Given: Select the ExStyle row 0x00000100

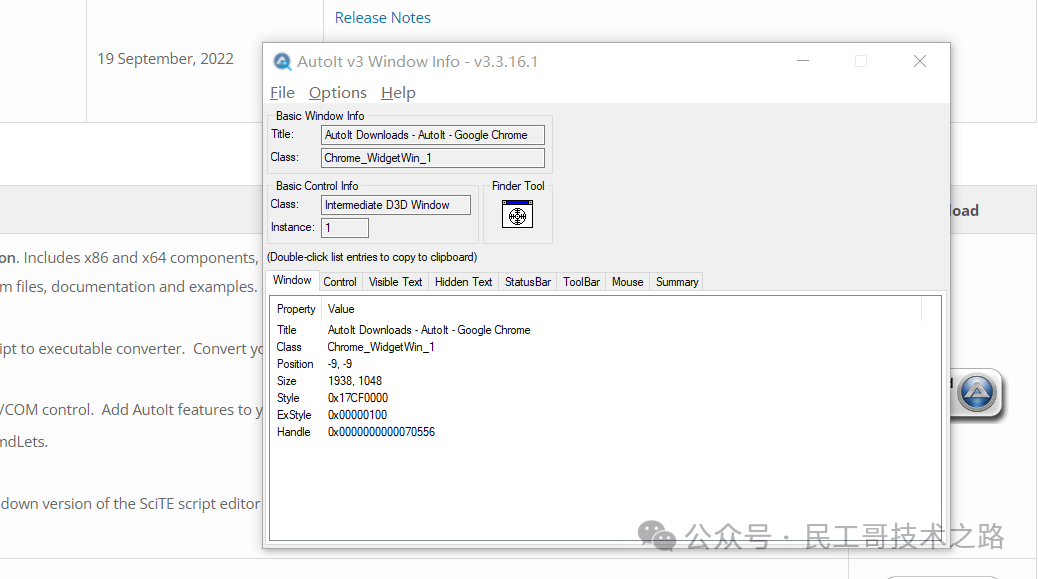Looking at the screenshot, I should coord(605,415).
